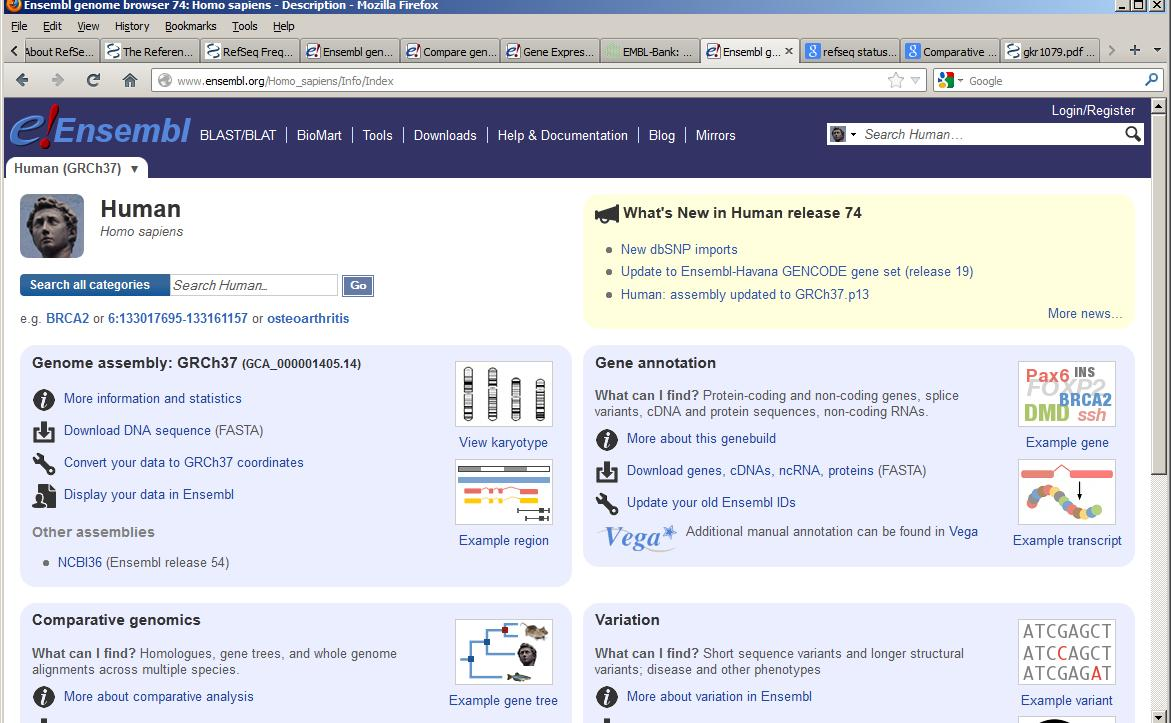
Task: Switch to the gkr1079.pdf tab
Action: pos(1050,52)
